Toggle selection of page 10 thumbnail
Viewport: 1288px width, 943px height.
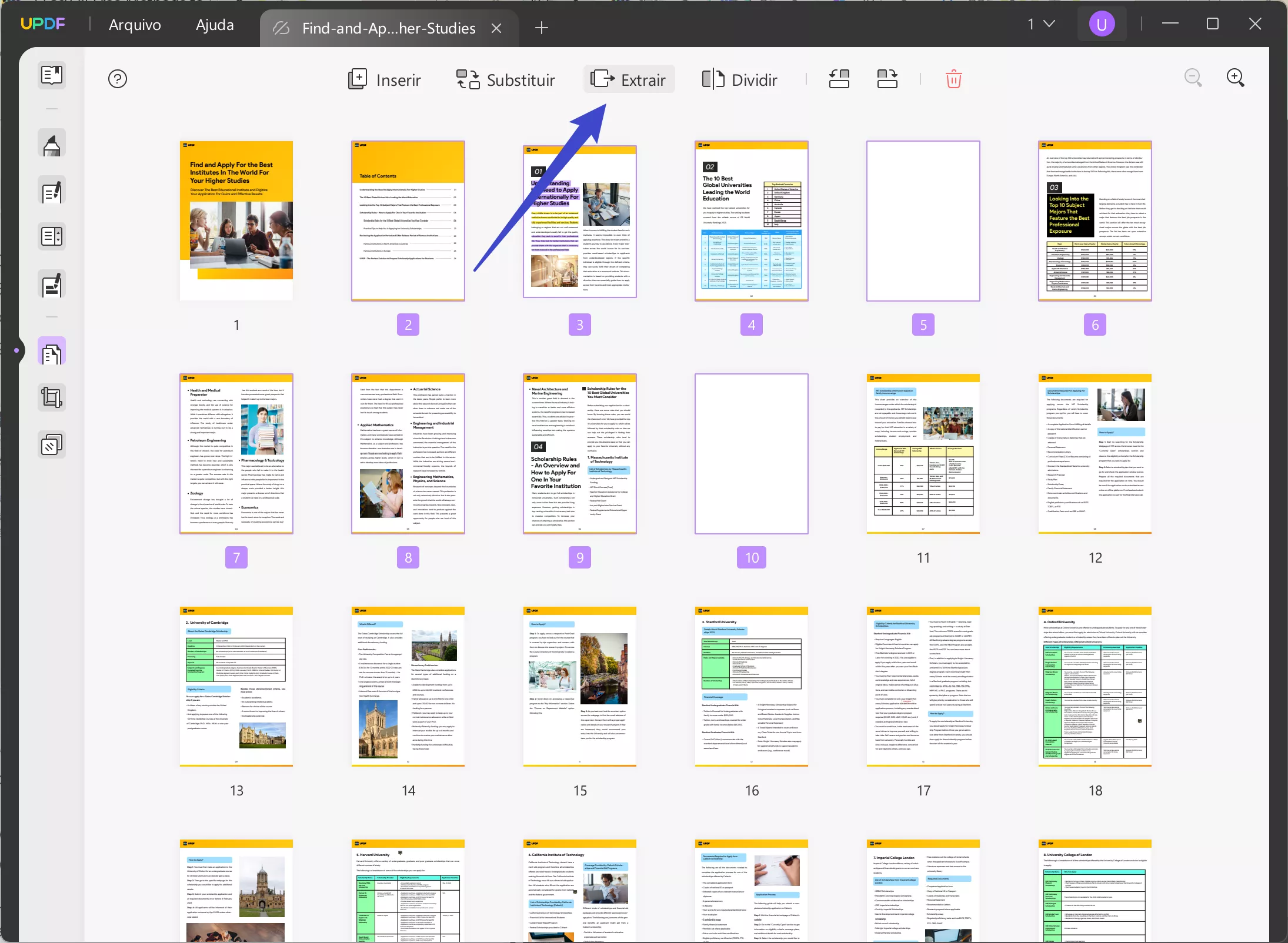[x=751, y=454]
